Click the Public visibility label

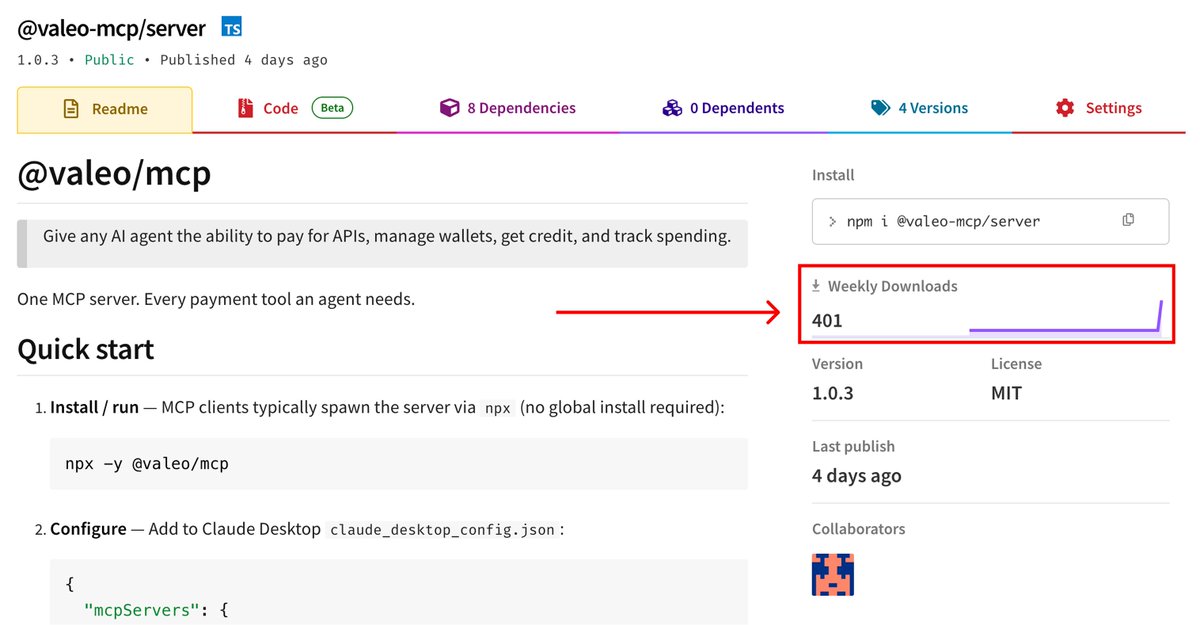pyautogui.click(x=109, y=60)
